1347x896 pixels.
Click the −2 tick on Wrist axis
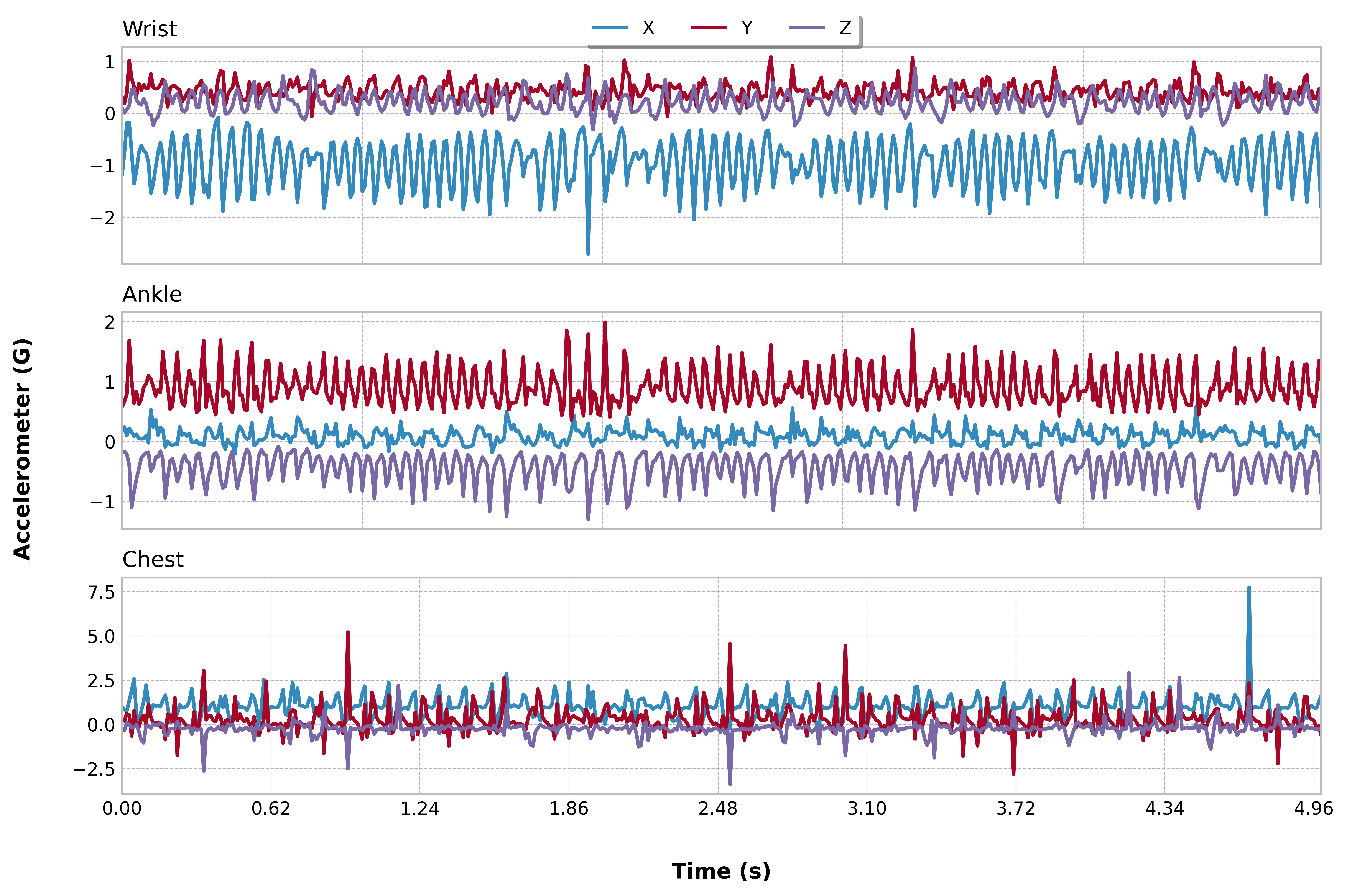(x=103, y=217)
